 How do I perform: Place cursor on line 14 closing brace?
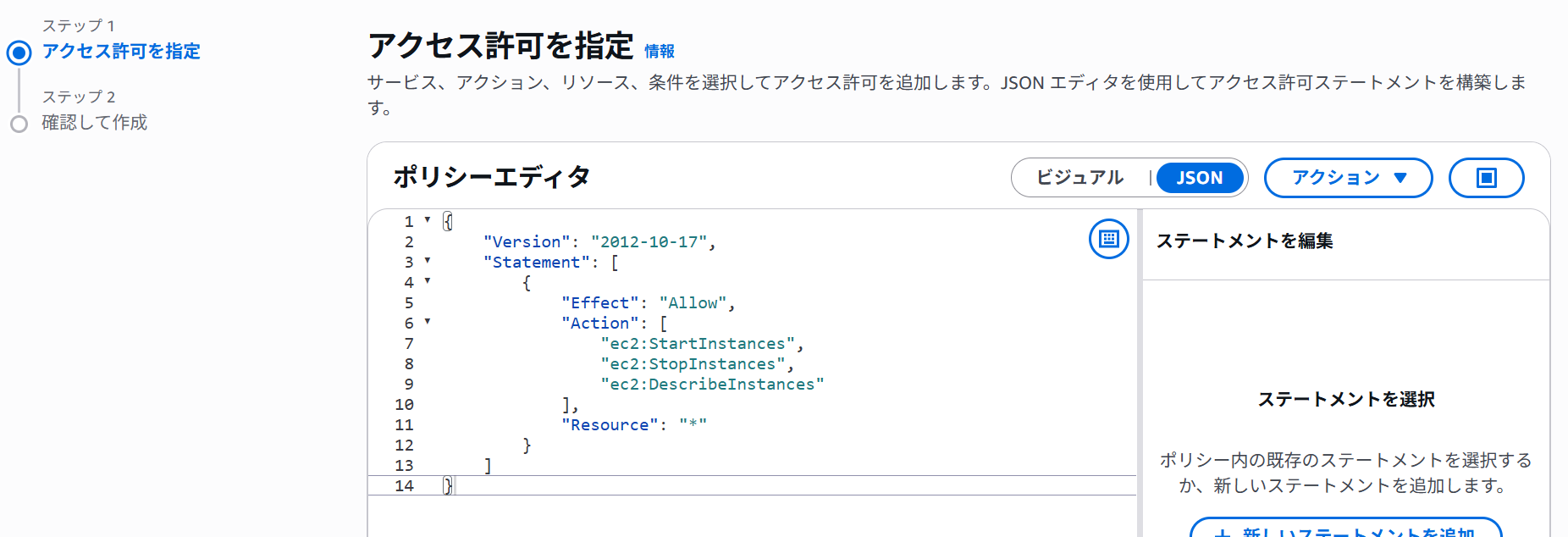[448, 486]
